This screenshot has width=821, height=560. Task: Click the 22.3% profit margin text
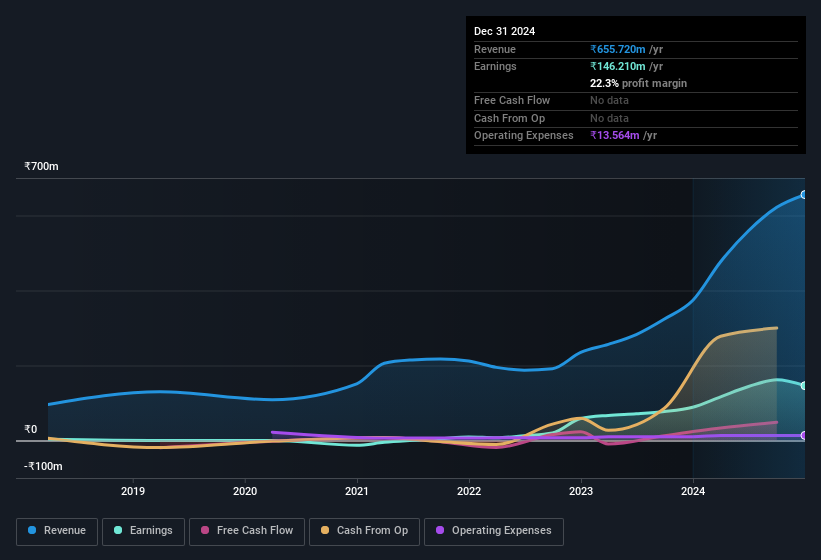pyautogui.click(x=638, y=83)
